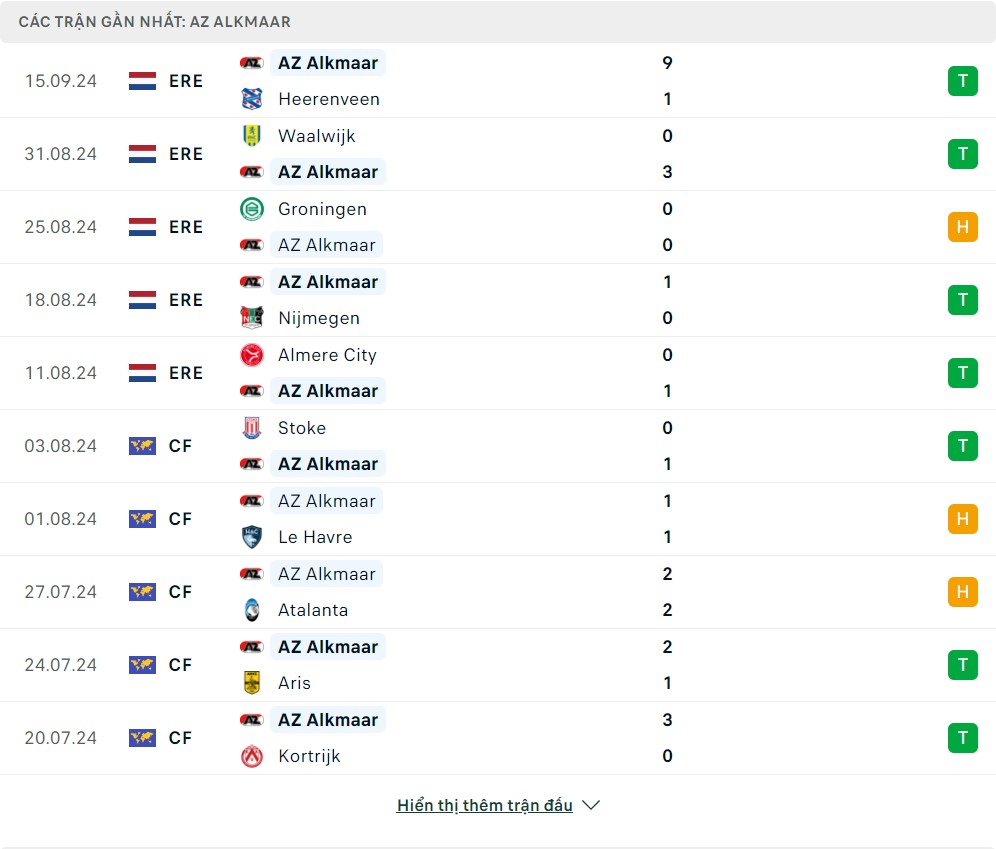Image resolution: width=996 pixels, height=849 pixels.
Task: Click the Groningen green crest icon
Action: pyautogui.click(x=251, y=209)
